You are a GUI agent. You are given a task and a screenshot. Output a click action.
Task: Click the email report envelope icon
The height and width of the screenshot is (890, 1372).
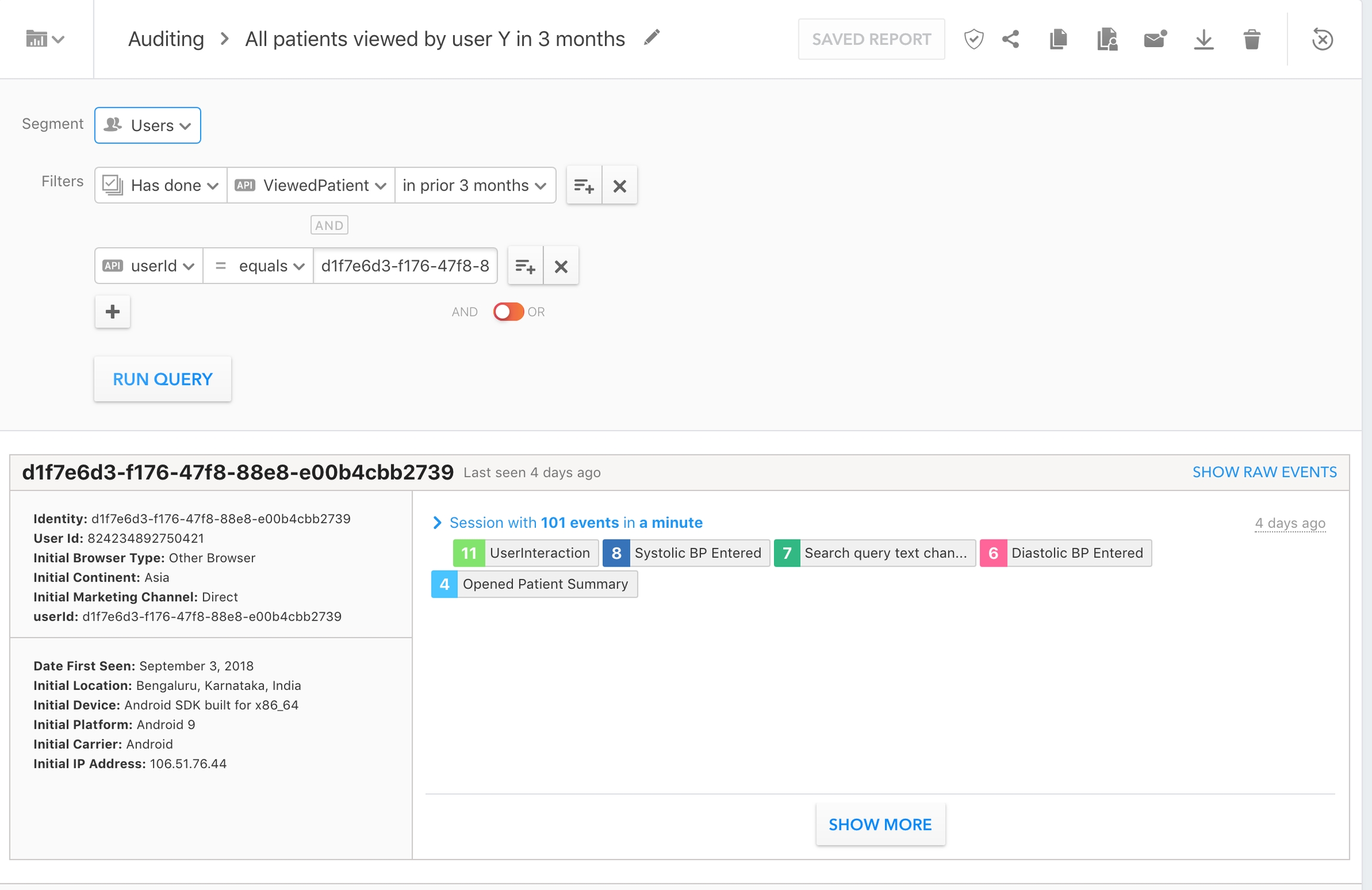pyautogui.click(x=1155, y=39)
